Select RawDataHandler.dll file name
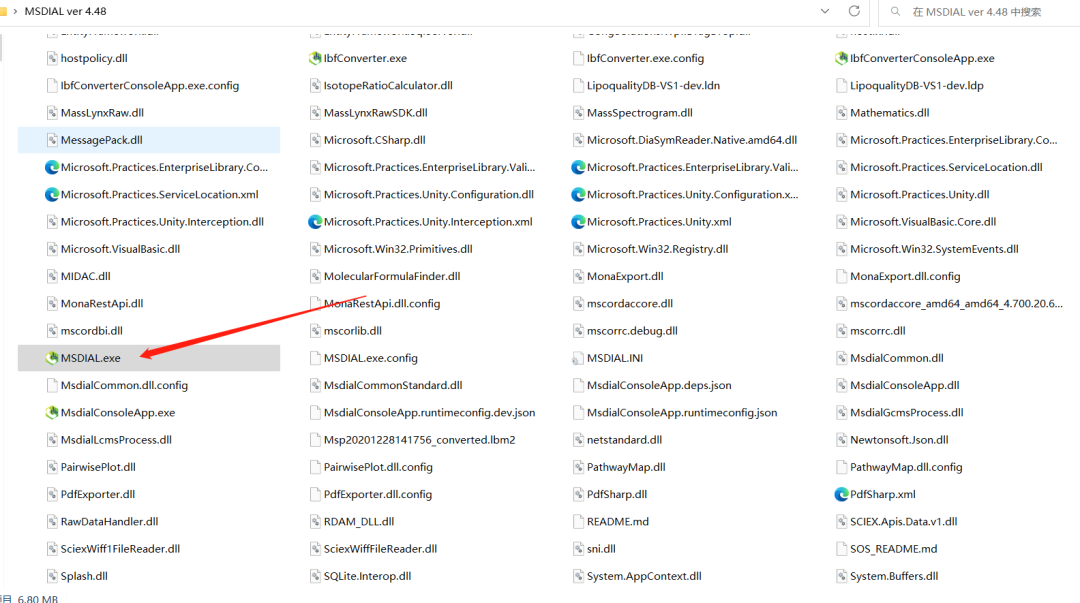The width and height of the screenshot is (1080, 603). pos(110,522)
